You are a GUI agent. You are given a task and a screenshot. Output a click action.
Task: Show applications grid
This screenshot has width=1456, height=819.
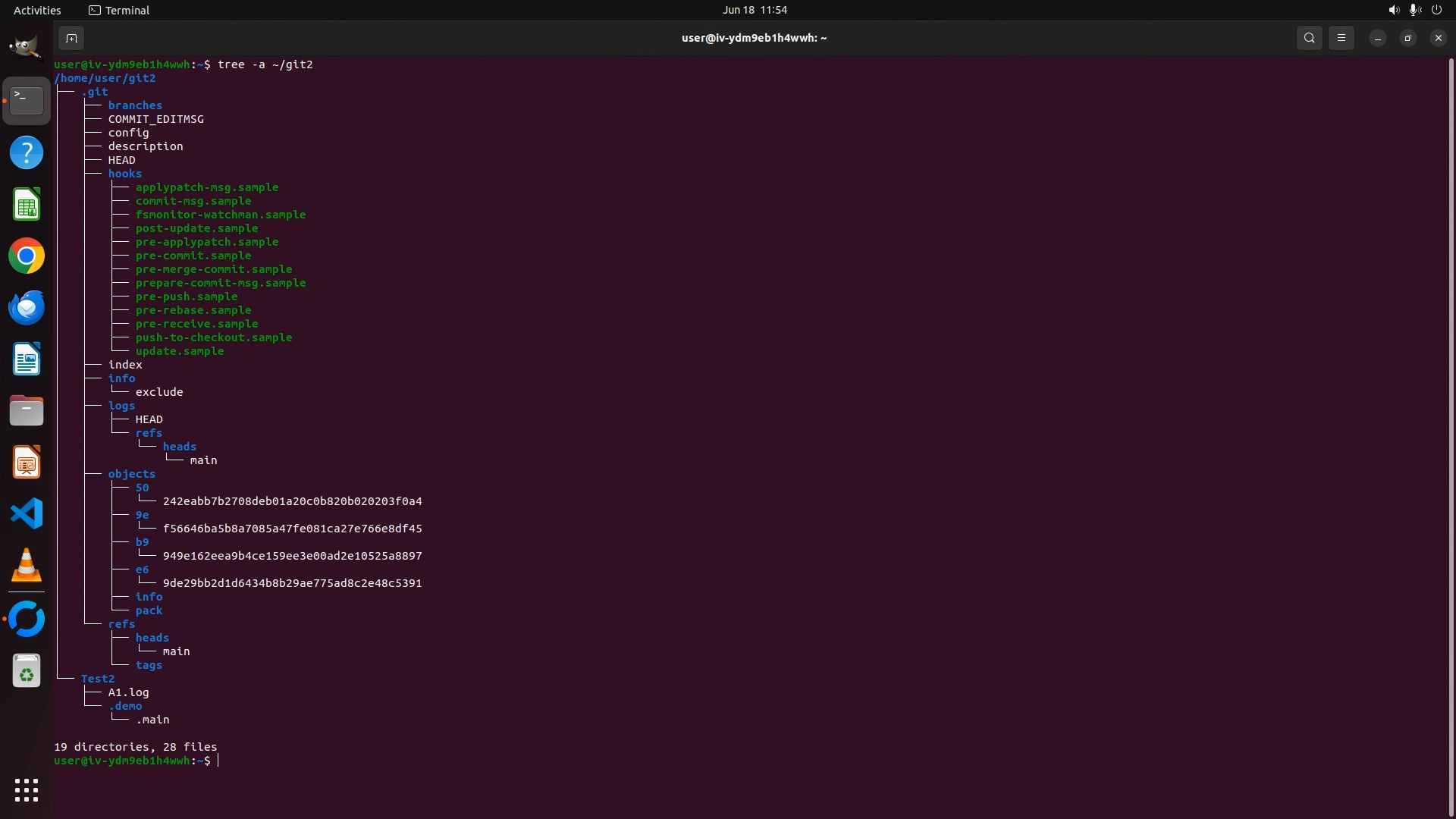27,790
